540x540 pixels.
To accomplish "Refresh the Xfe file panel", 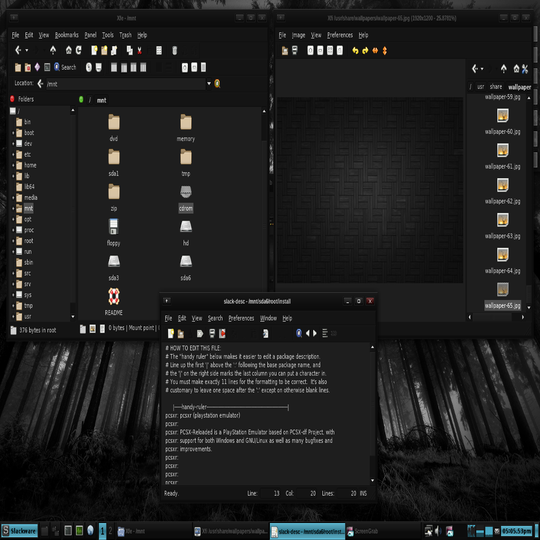I will pos(79,50).
